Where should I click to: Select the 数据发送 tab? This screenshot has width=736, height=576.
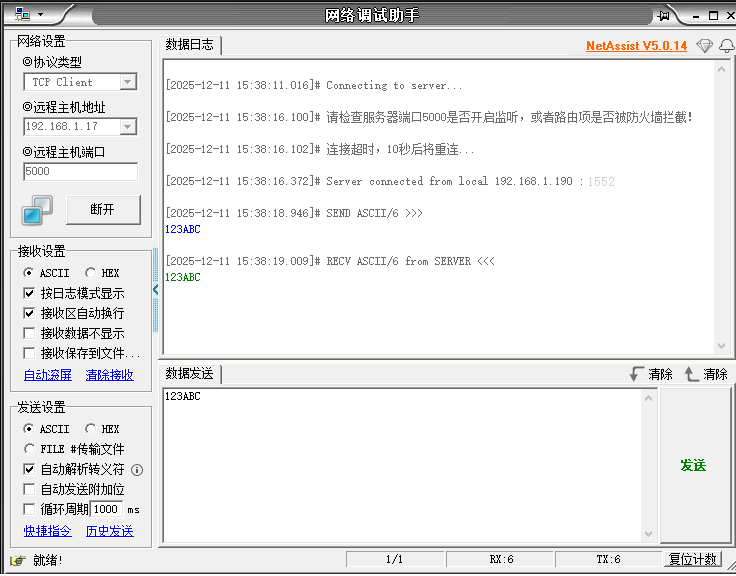pos(190,374)
